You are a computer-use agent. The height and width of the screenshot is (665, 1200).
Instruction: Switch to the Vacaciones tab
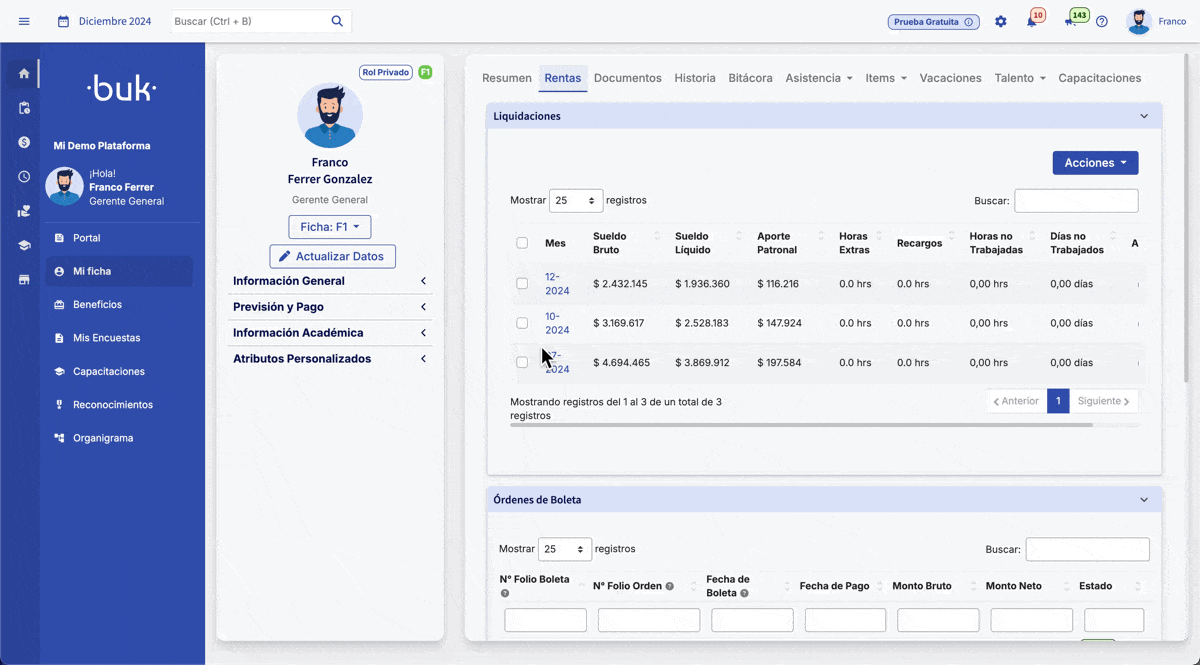click(x=950, y=78)
